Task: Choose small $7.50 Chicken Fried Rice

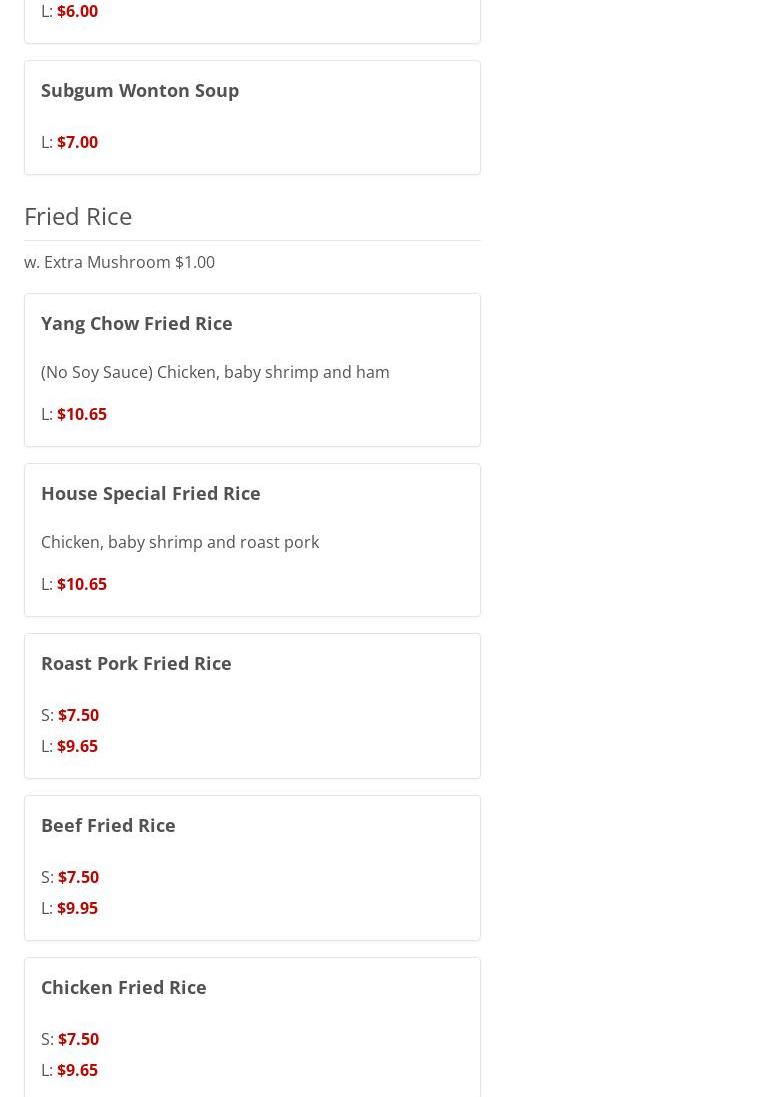Action: [78, 1039]
